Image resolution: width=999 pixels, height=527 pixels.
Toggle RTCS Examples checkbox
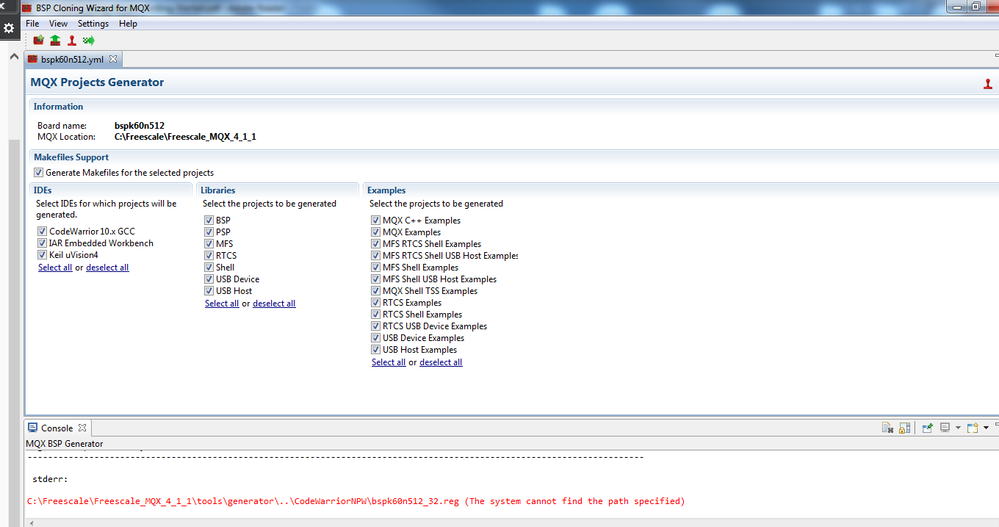[376, 303]
